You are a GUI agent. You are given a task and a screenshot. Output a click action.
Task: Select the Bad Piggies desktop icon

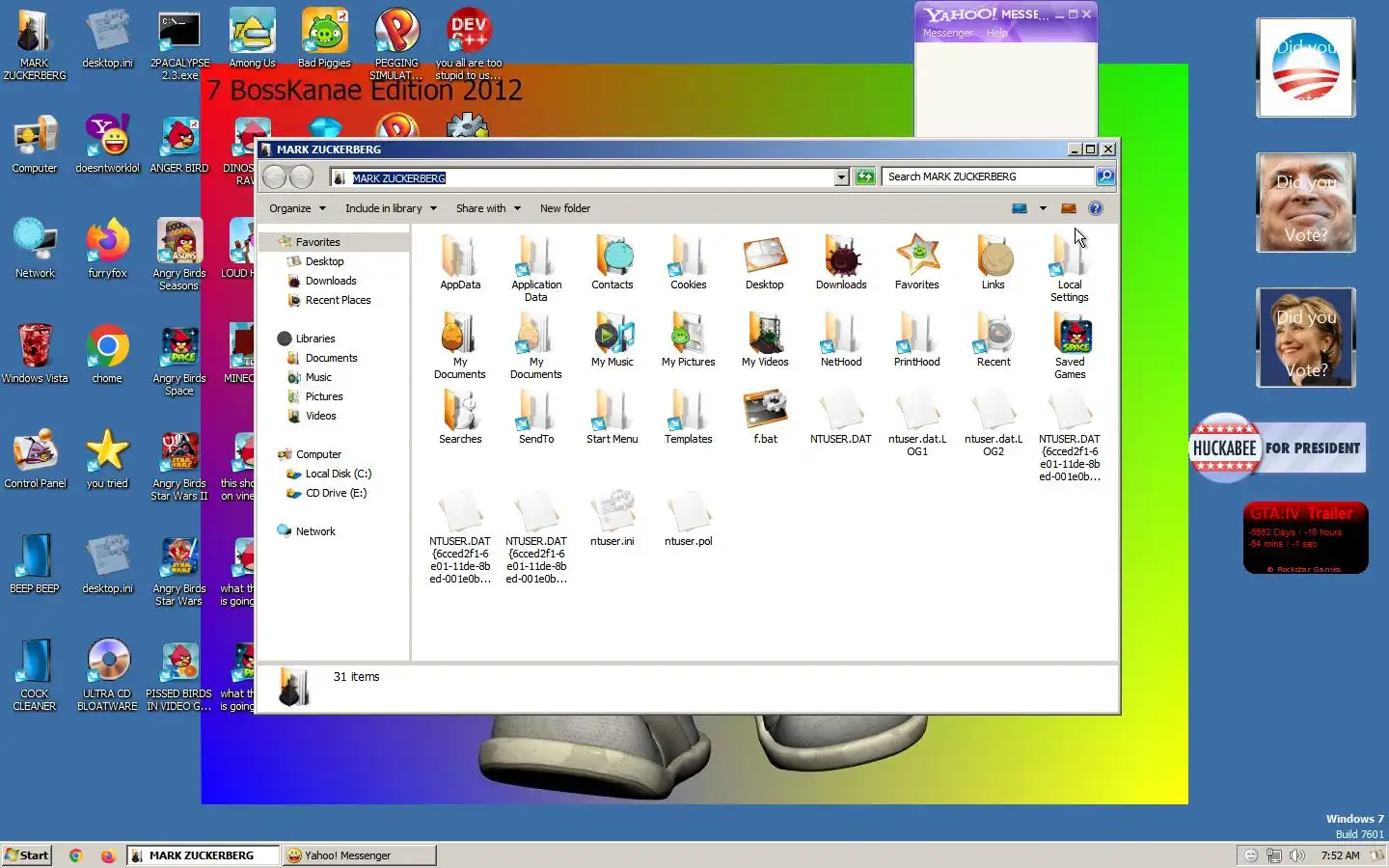[x=324, y=40]
